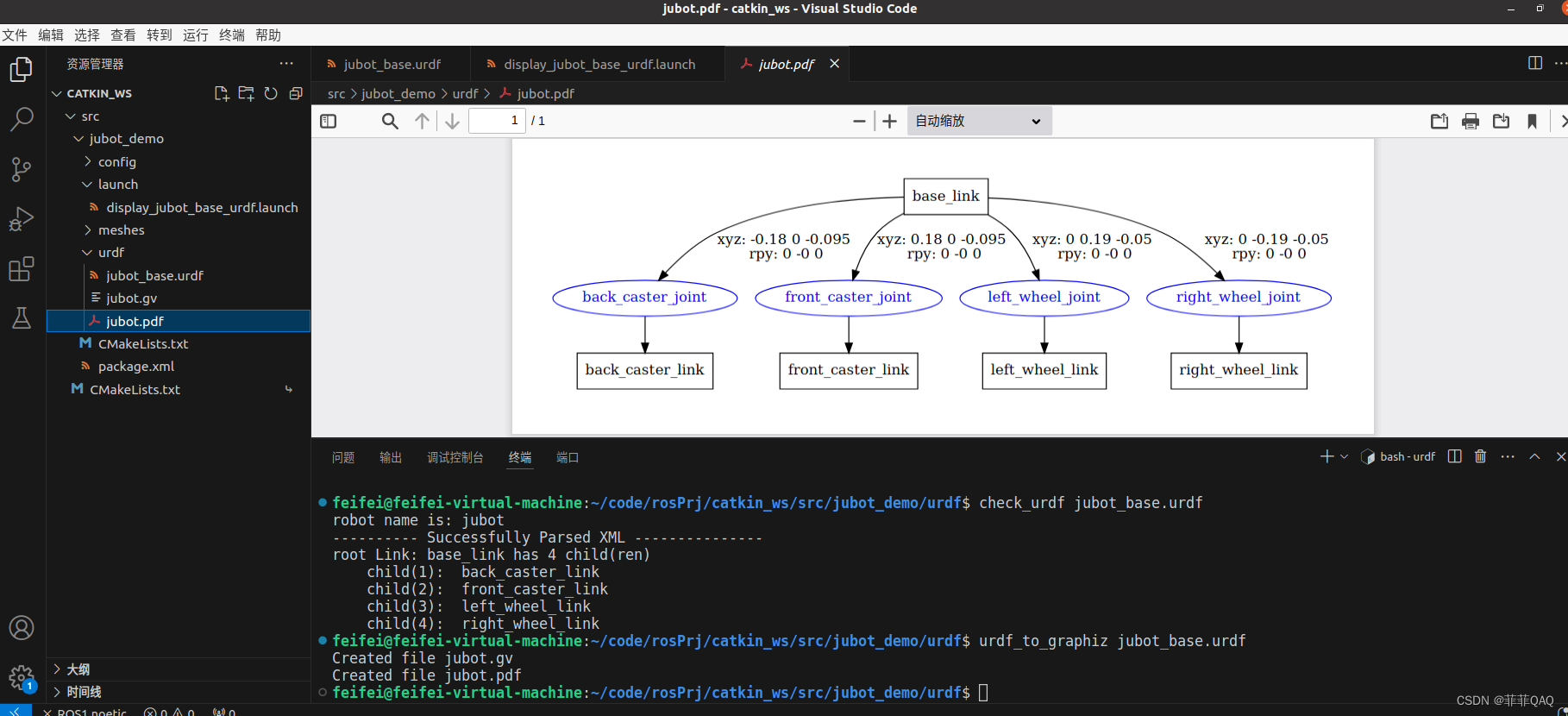Open Source Control view

(22, 169)
